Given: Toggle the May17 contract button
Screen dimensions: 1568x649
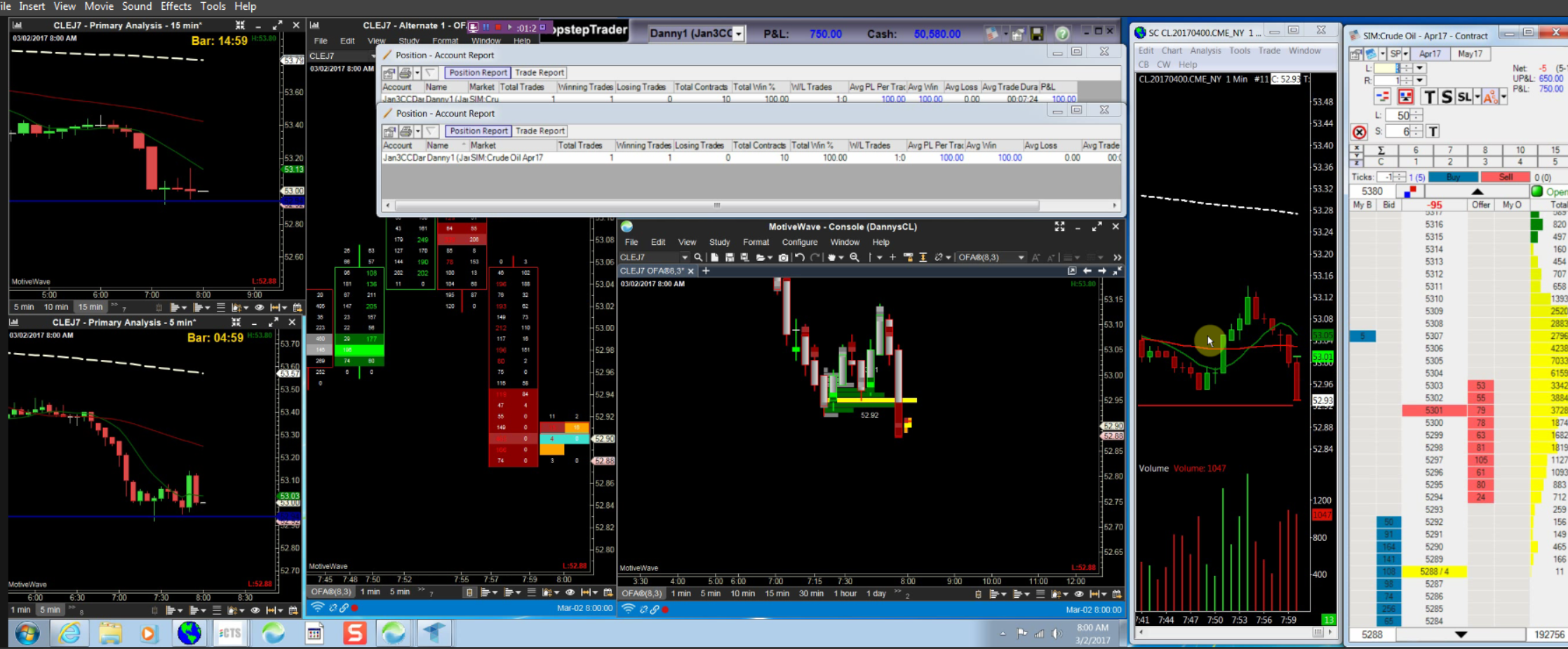Looking at the screenshot, I should (x=1470, y=54).
